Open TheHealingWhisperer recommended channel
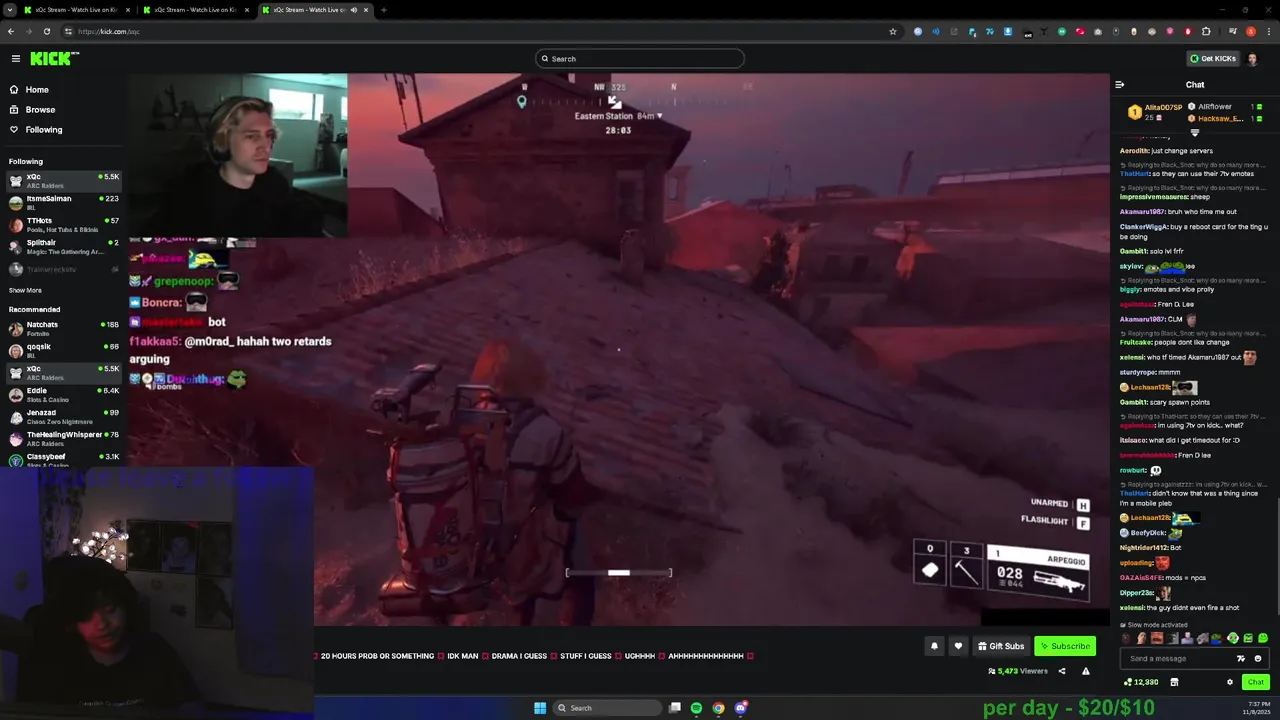The width and height of the screenshot is (1280, 720). coord(63,438)
